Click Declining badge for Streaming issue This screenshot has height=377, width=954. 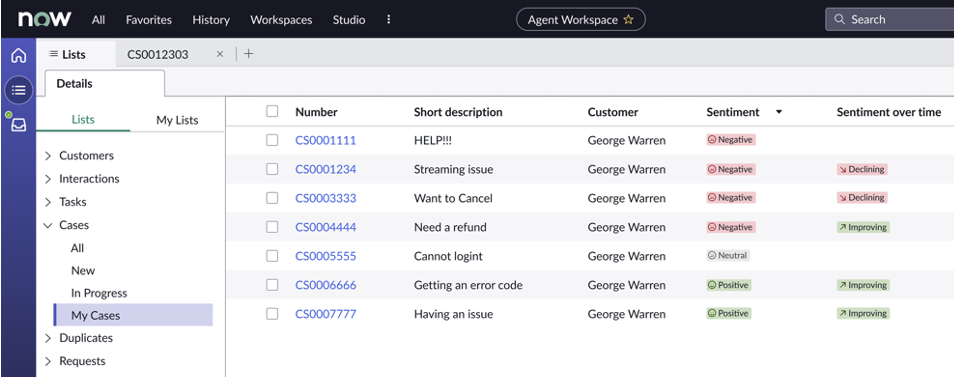(x=862, y=169)
